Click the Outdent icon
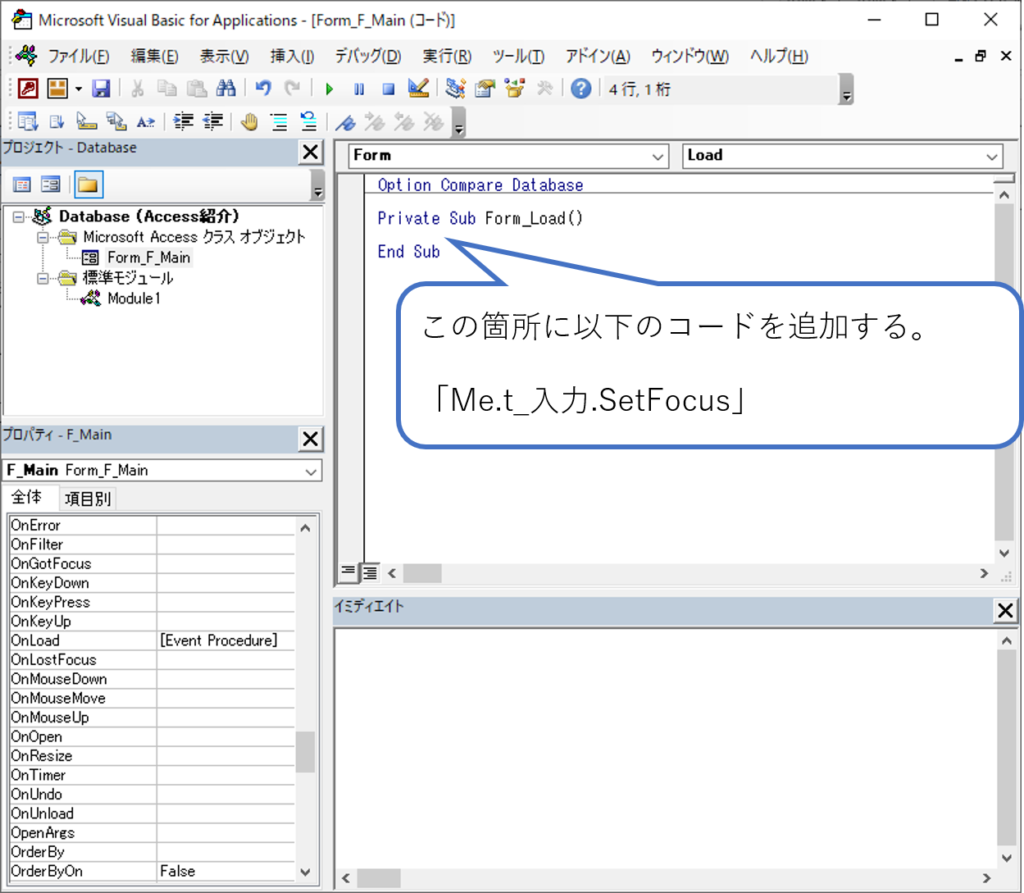The height and width of the screenshot is (893, 1024). pyautogui.click(x=213, y=122)
